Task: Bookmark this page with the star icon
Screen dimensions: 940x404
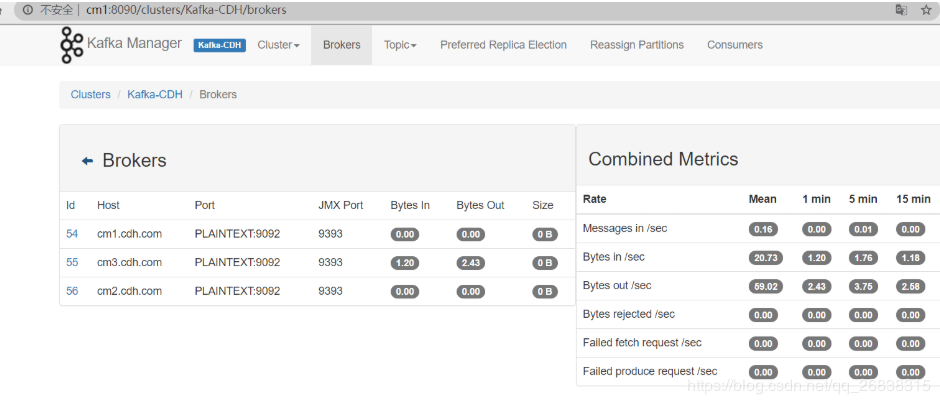Action: (928, 10)
